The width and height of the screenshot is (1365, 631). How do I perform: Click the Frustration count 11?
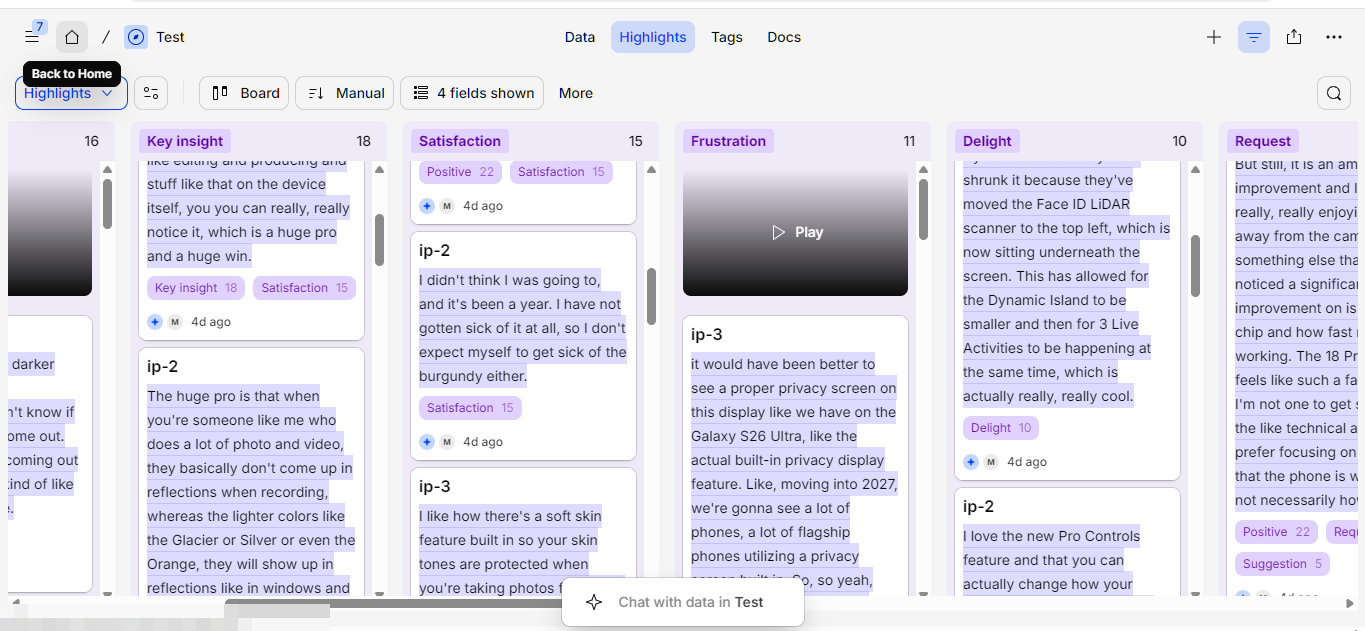909,141
